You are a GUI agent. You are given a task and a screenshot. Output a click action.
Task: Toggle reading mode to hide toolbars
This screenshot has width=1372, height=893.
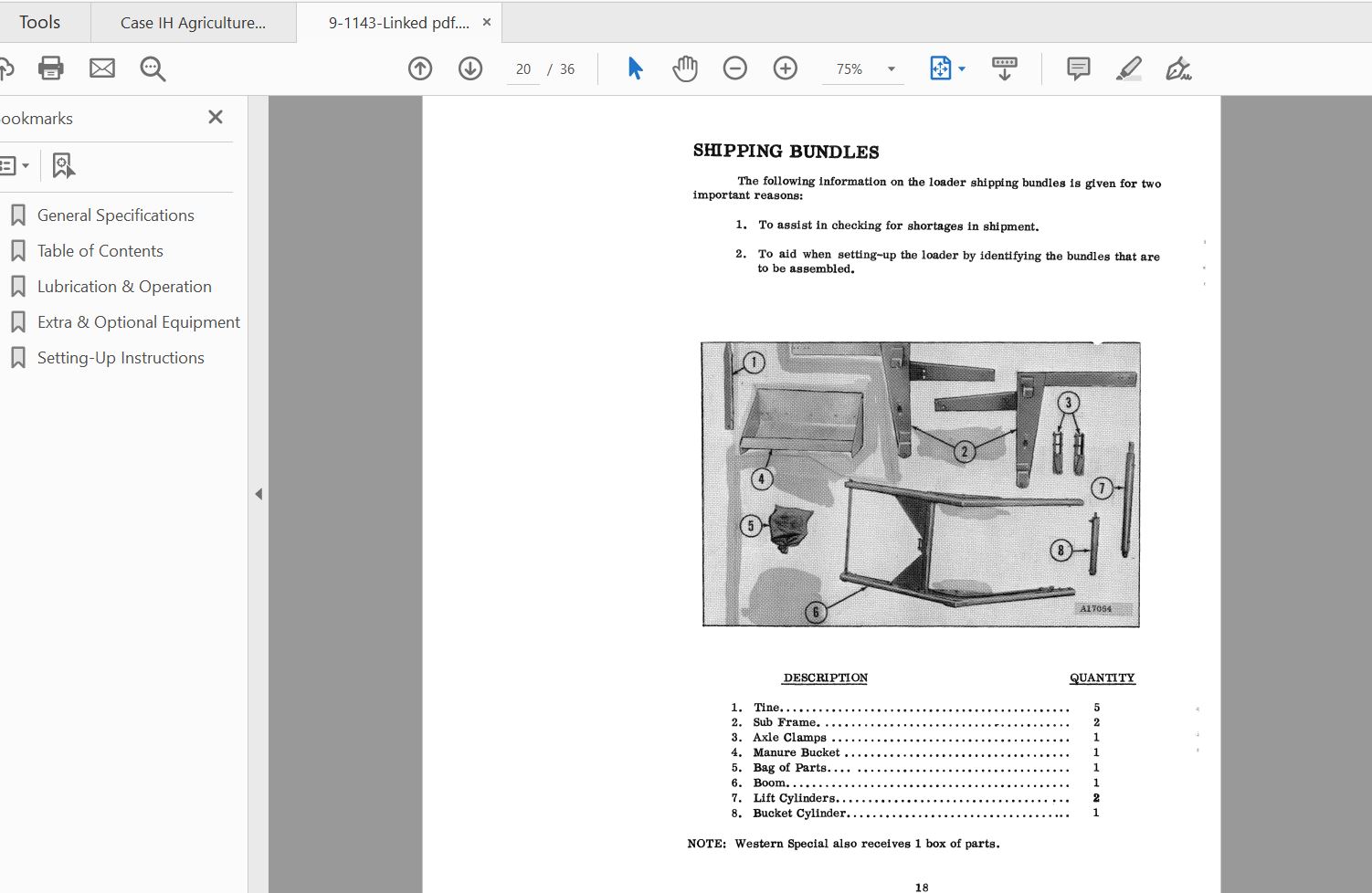[1004, 68]
